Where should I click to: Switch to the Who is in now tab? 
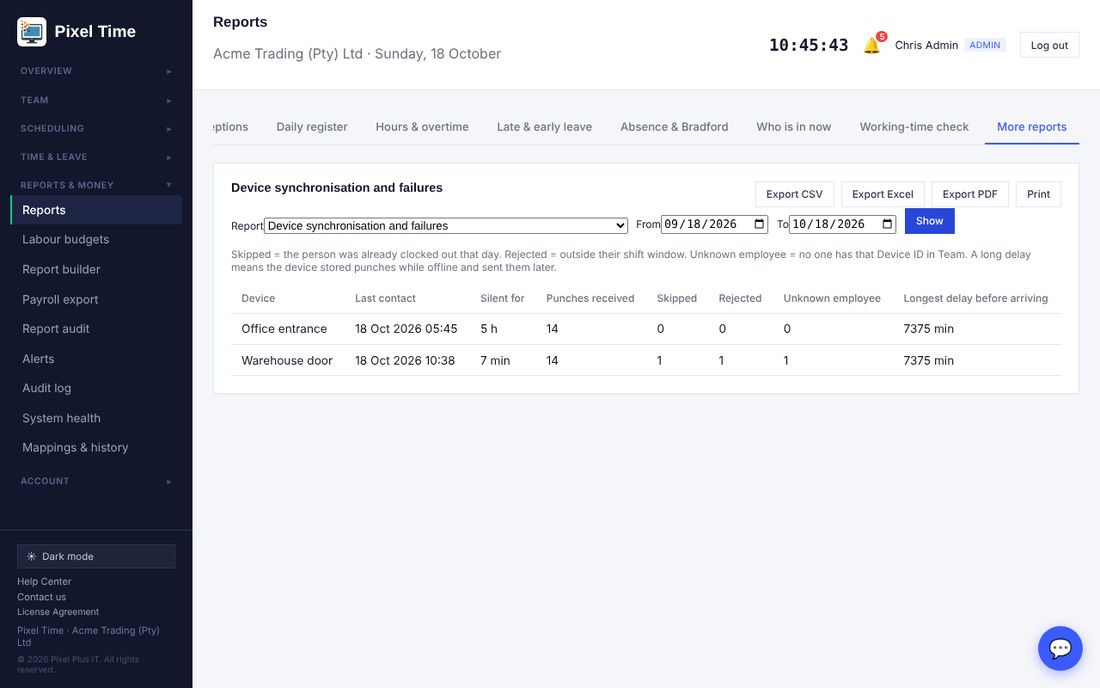coord(793,127)
